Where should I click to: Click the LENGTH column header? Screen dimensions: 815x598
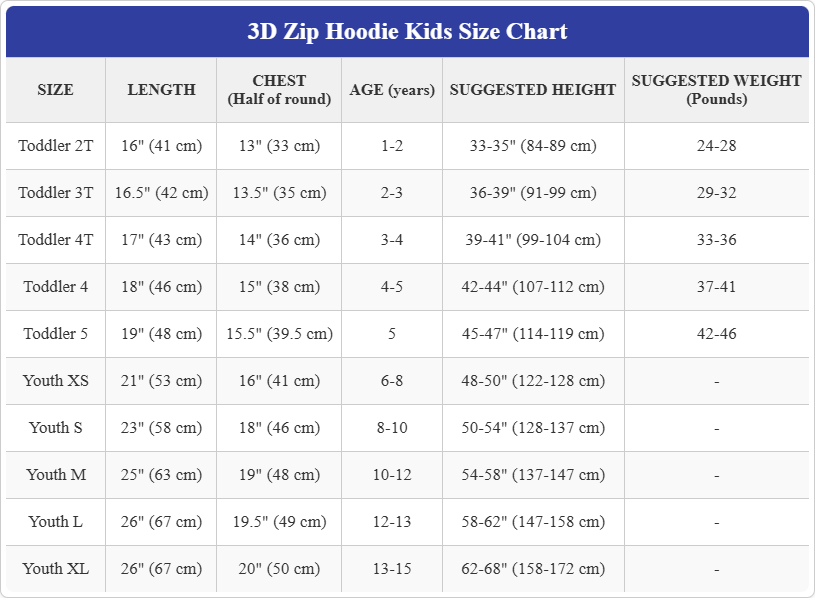(x=161, y=90)
